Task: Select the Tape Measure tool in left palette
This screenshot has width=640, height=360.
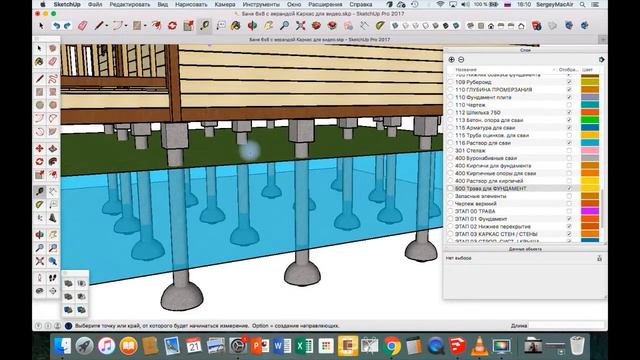Action: click(40, 191)
